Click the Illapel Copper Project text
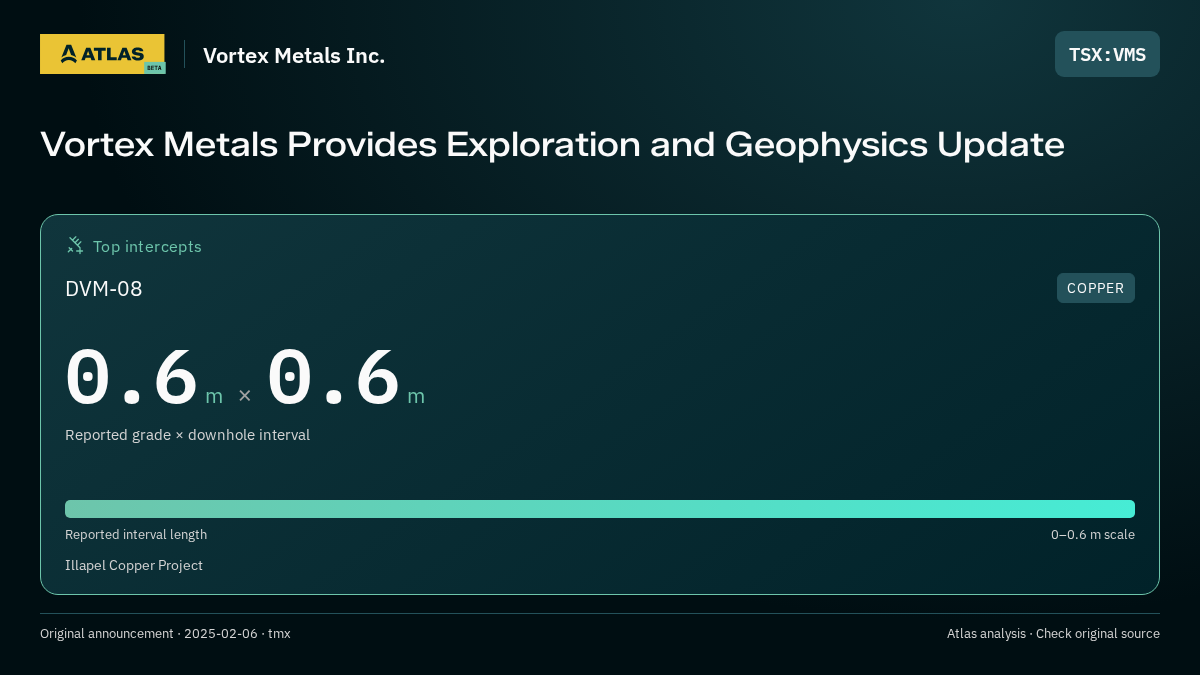 point(134,566)
